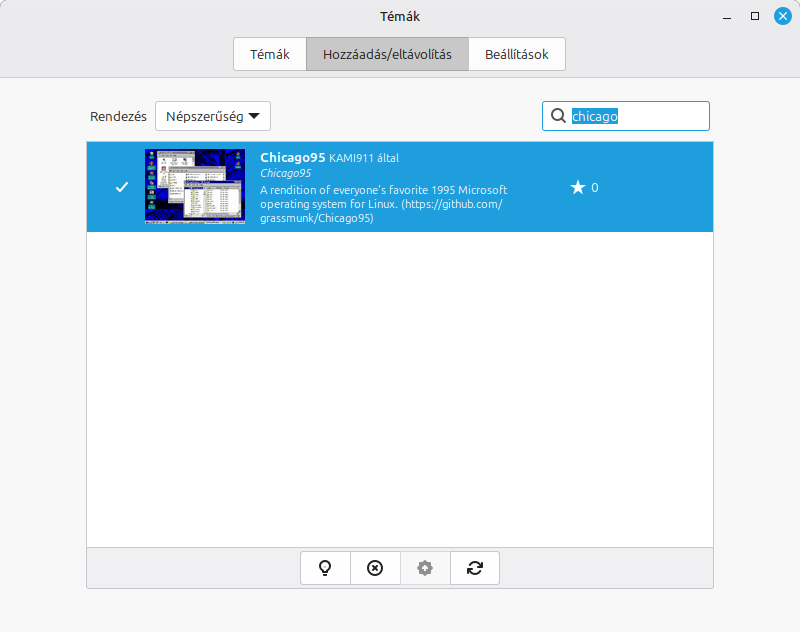800x632 pixels.
Task: Maximize the Témák window
Action: coord(755,16)
